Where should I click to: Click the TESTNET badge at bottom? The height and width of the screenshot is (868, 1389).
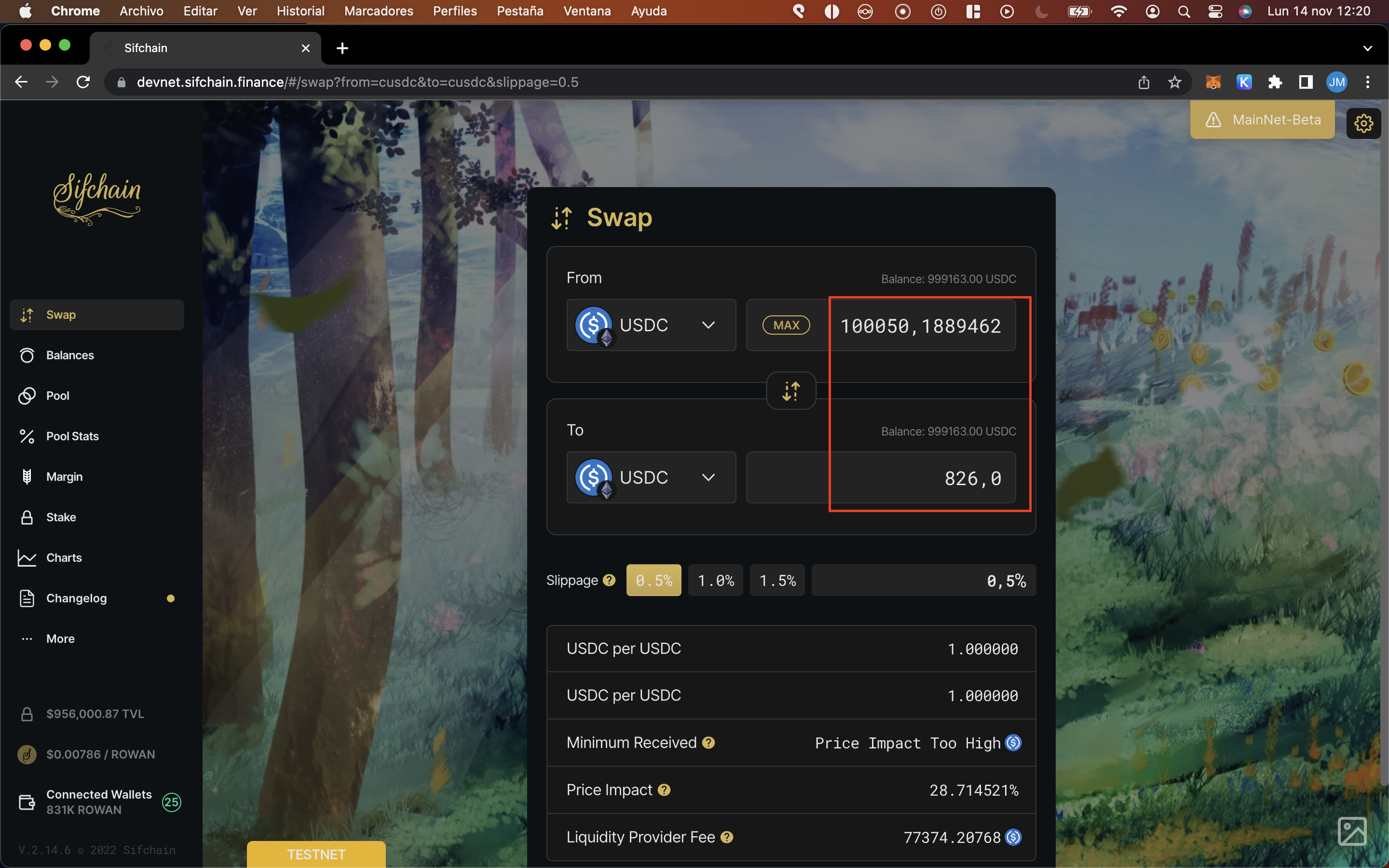click(316, 854)
